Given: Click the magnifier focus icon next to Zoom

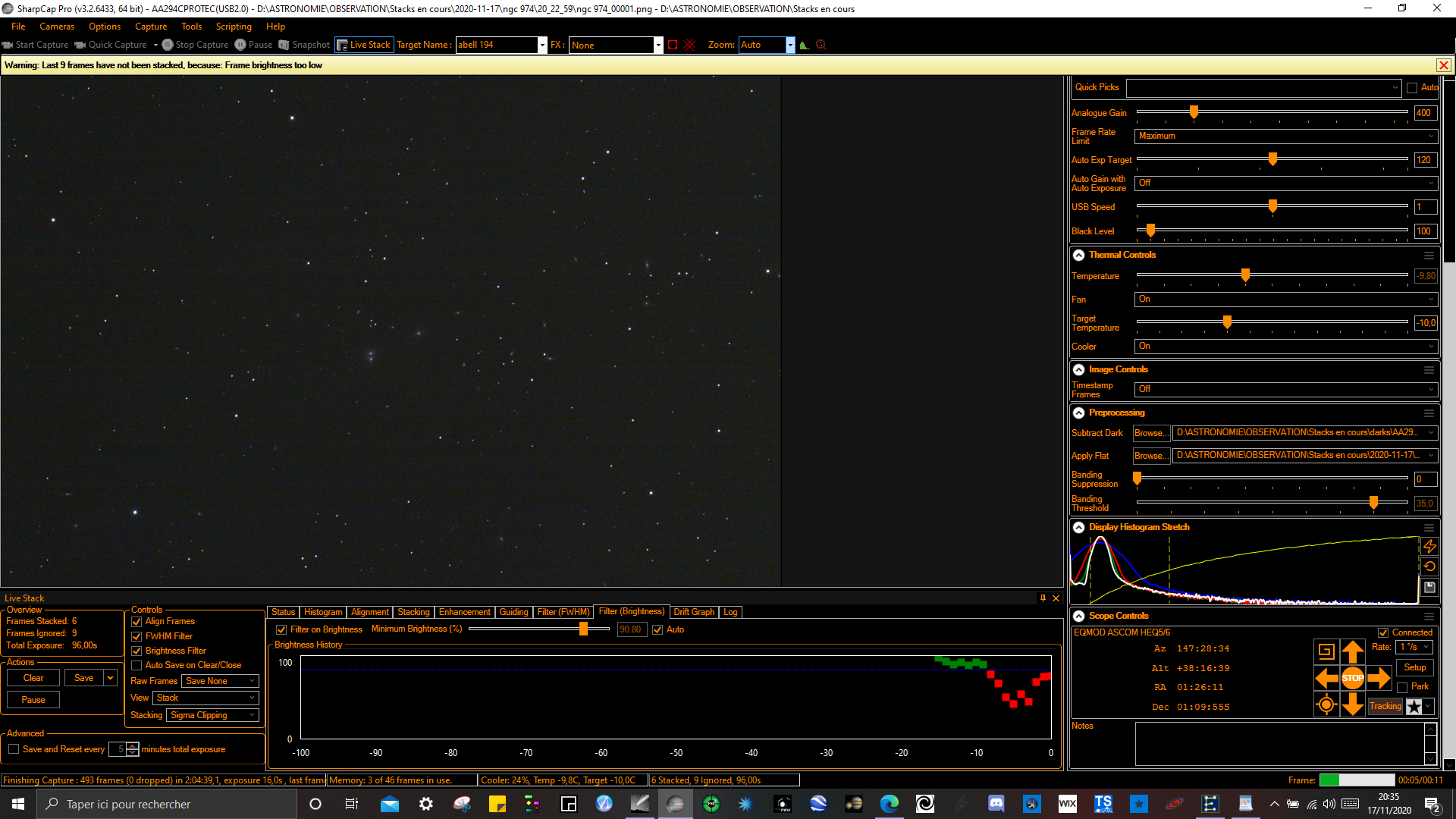Looking at the screenshot, I should click(x=821, y=45).
